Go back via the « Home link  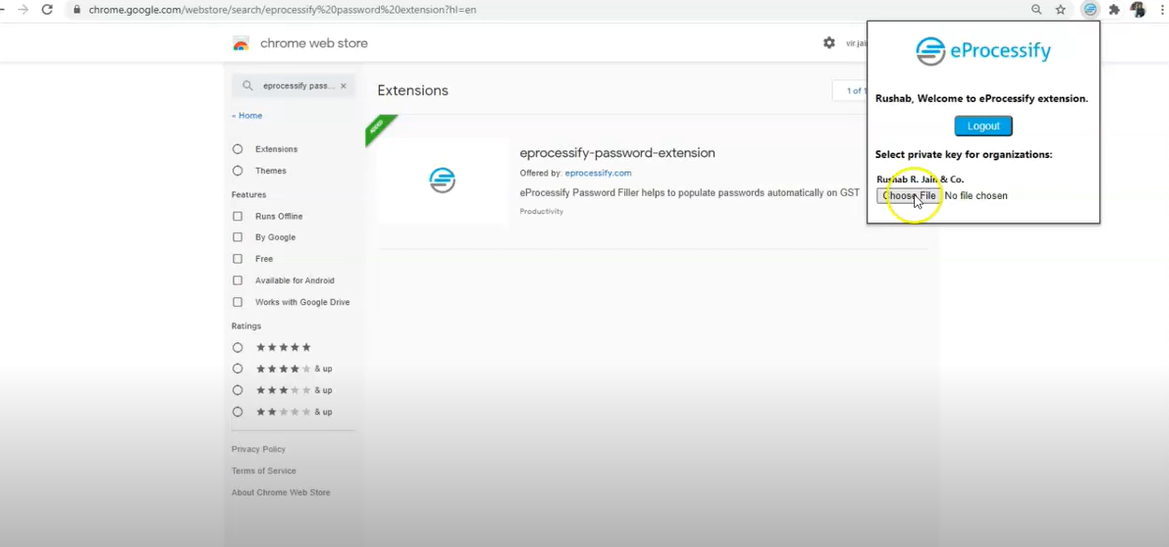click(x=247, y=116)
